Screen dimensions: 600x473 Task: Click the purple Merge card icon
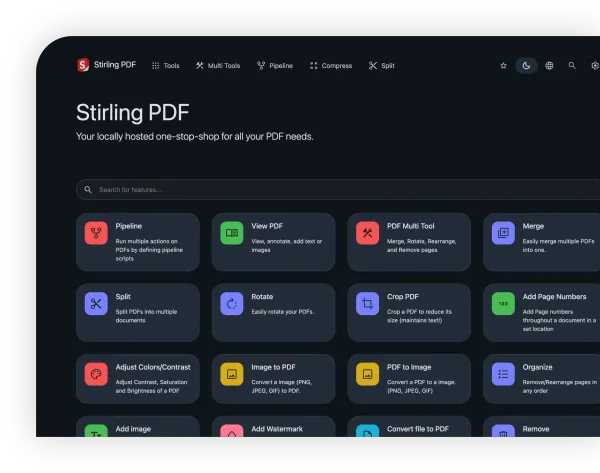tap(503, 233)
